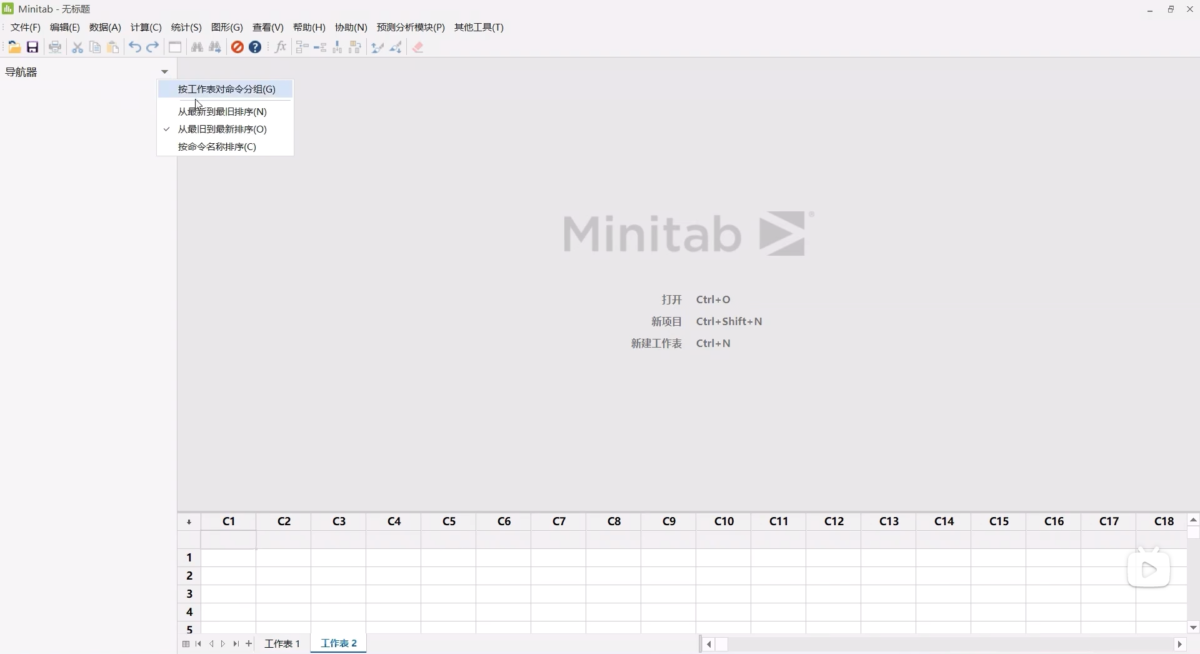This screenshot has height=654, width=1200.
Task: Click the Cut scissors icon
Action: pos(77,47)
